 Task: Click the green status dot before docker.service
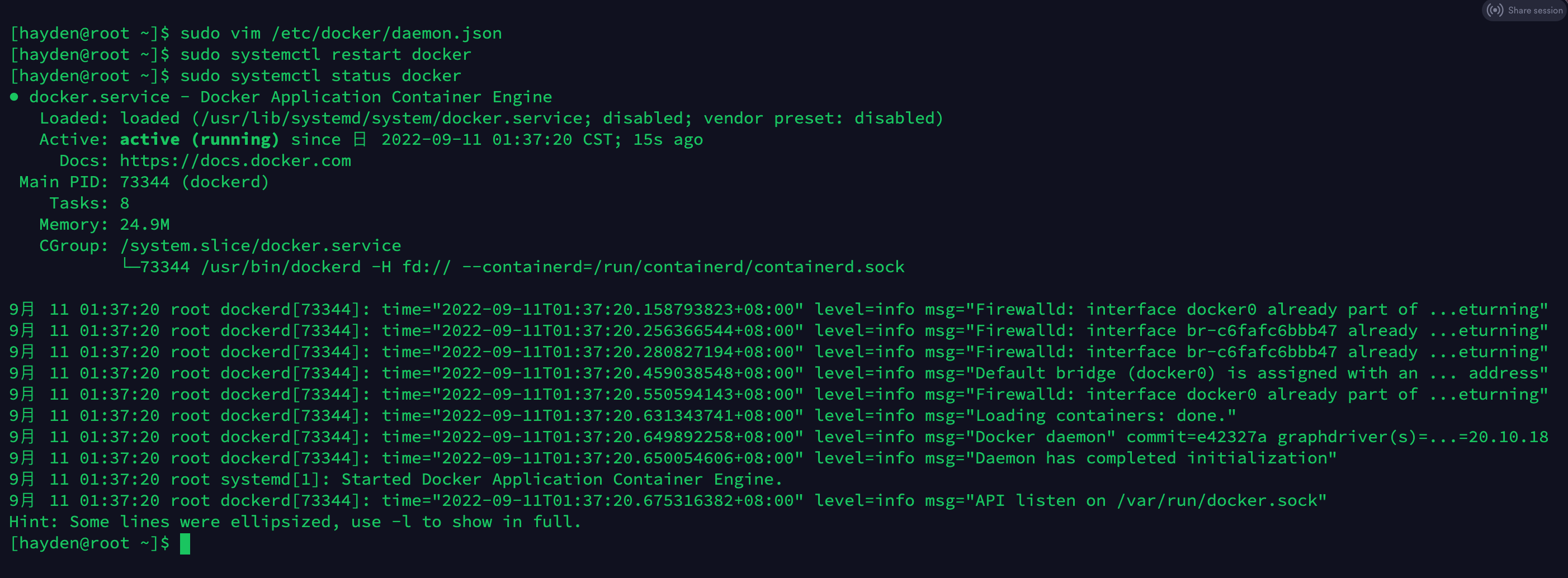point(14,97)
